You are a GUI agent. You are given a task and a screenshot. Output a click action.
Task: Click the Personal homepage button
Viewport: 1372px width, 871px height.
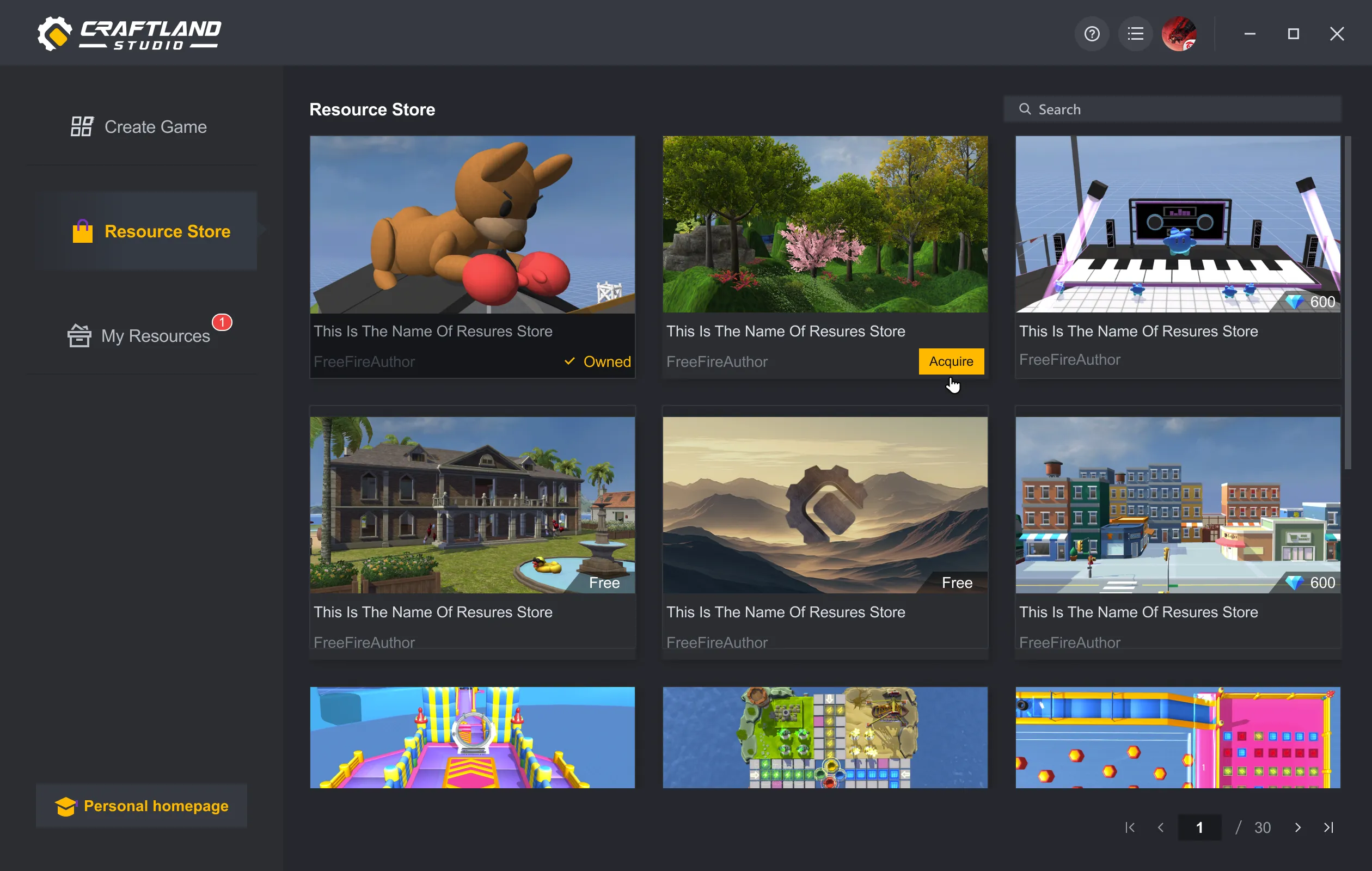point(142,806)
